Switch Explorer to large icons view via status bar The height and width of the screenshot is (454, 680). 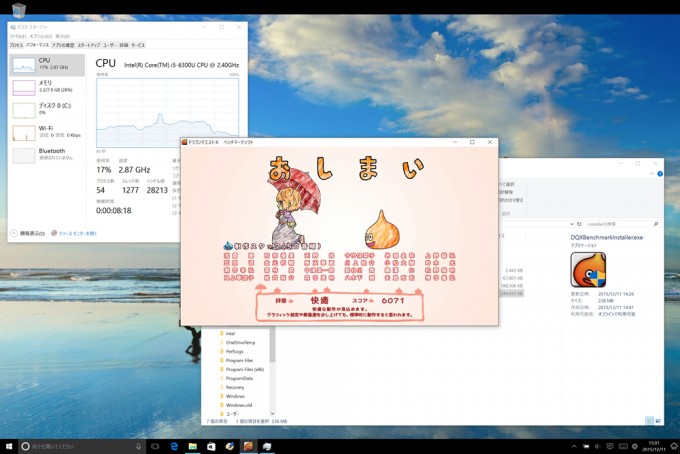(x=658, y=421)
